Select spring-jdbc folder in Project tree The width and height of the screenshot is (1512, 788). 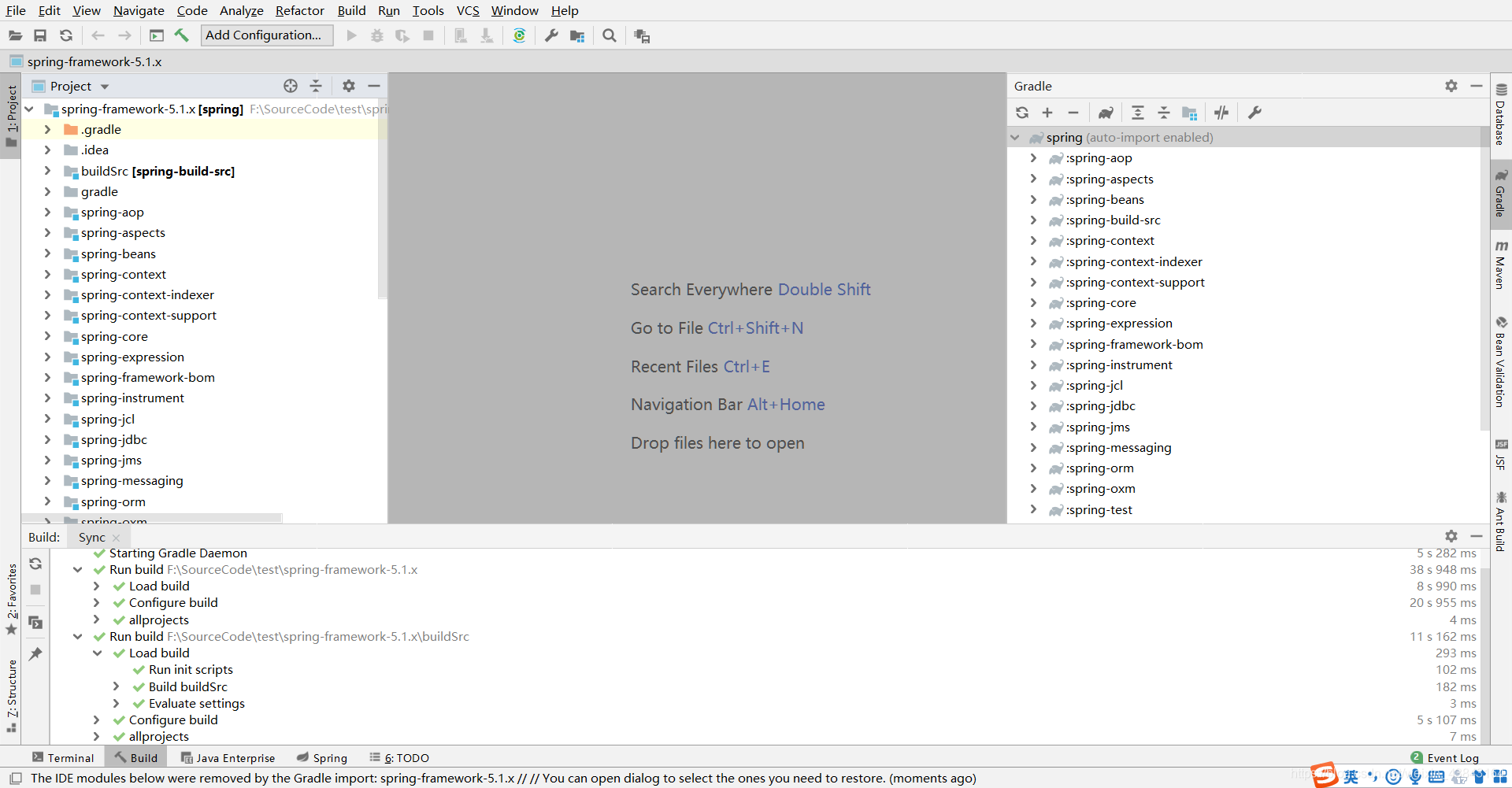coord(113,439)
